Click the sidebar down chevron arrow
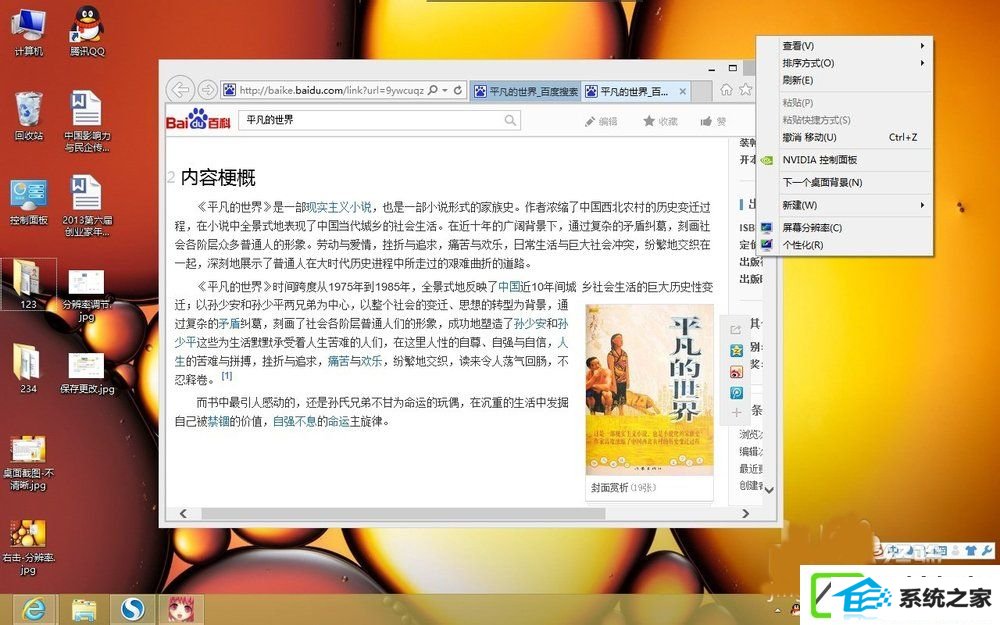Image resolution: width=1000 pixels, height=625 pixels. click(x=769, y=490)
